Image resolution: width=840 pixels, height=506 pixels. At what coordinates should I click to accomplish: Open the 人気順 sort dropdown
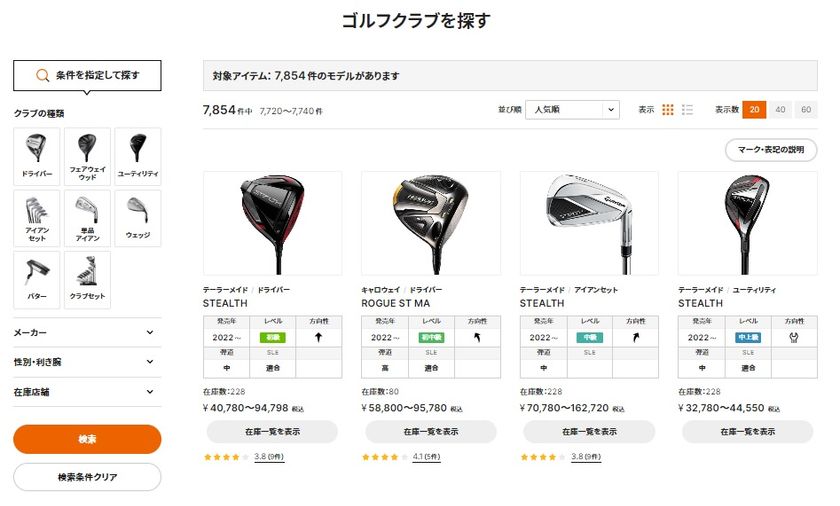(573, 110)
